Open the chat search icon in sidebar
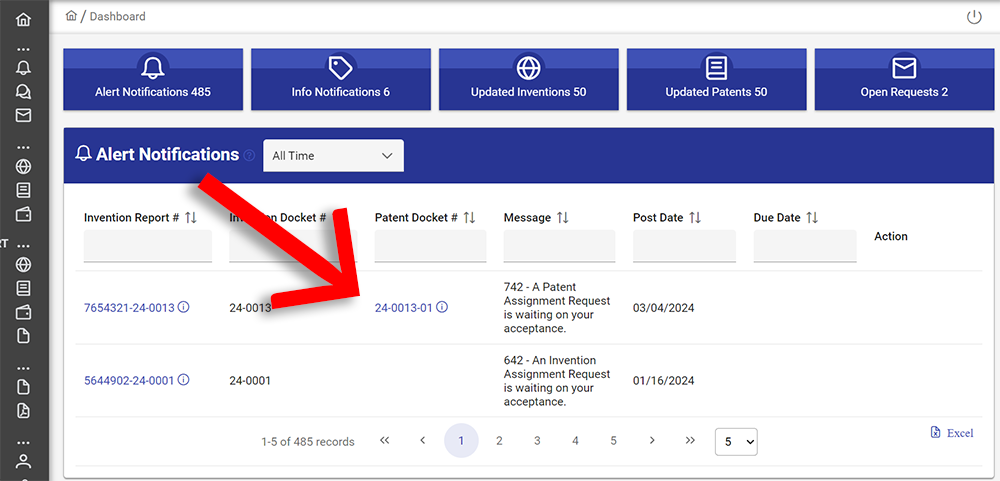The width and height of the screenshot is (1000, 481). (24, 92)
